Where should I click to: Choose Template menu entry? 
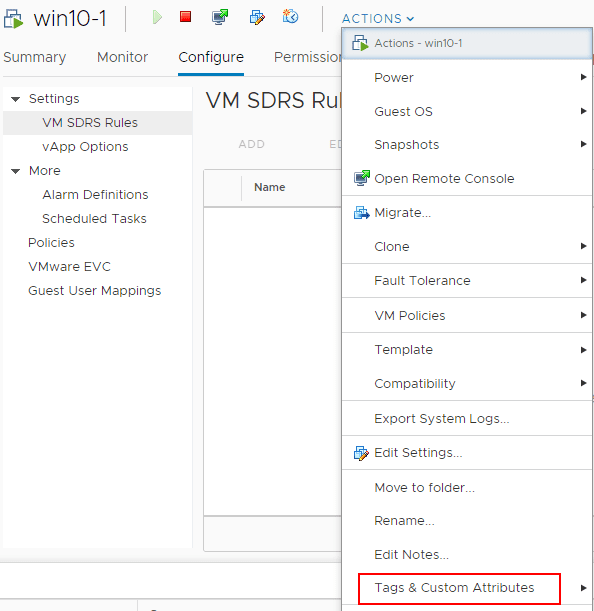467,350
